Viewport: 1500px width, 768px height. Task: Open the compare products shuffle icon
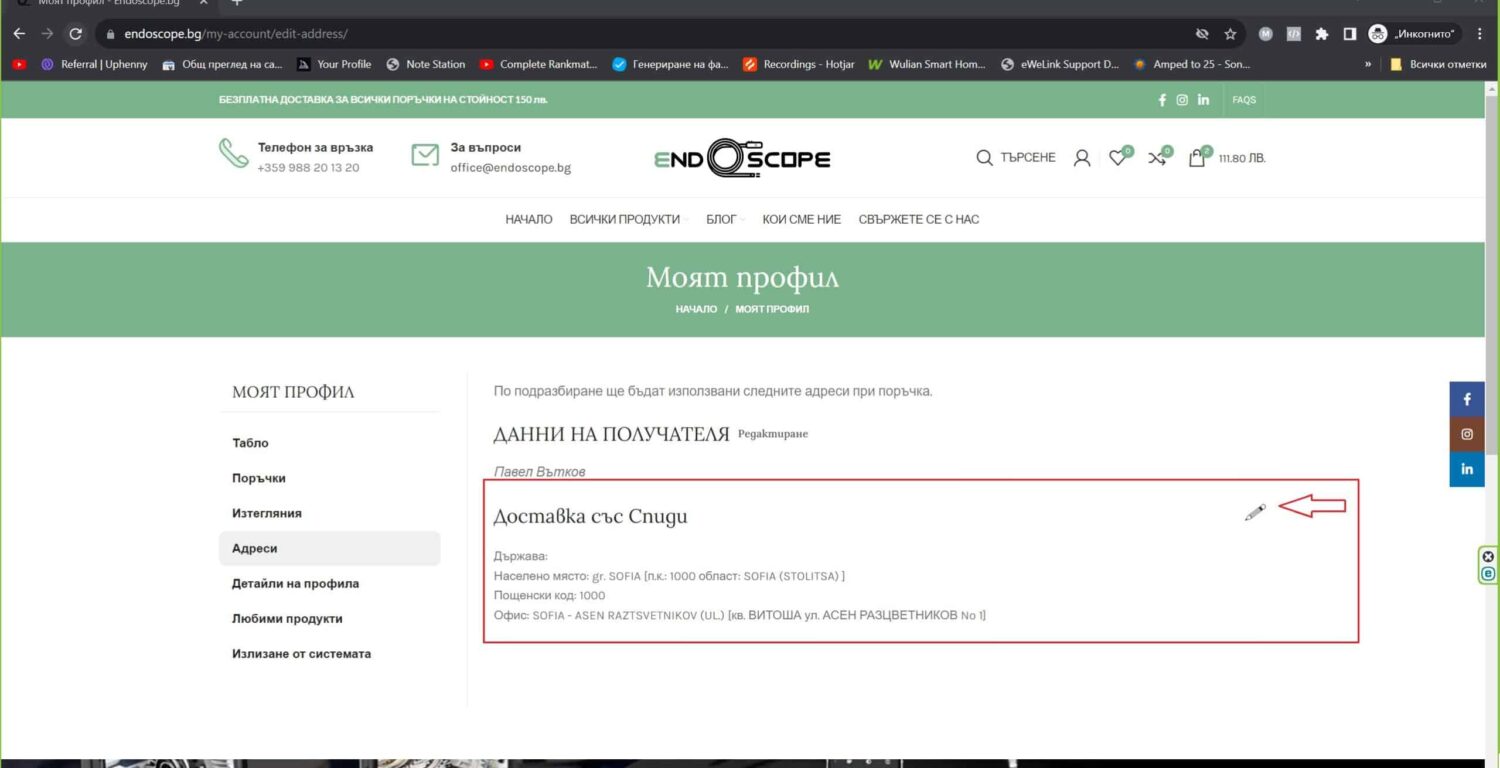1158,157
